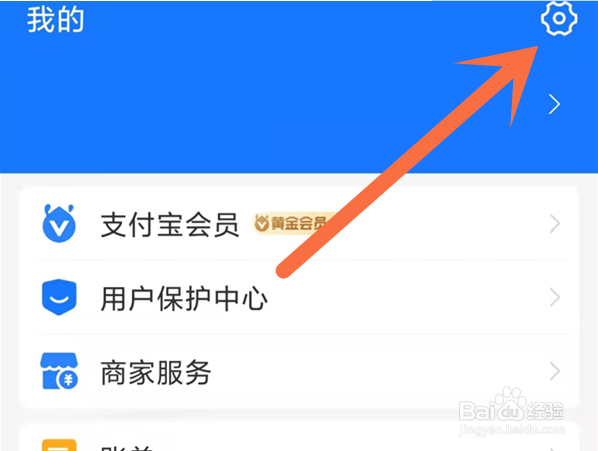Click the Baidu 经验 watermark logo
Image resolution: width=598 pixels, height=451 pixels.
[x=511, y=406]
